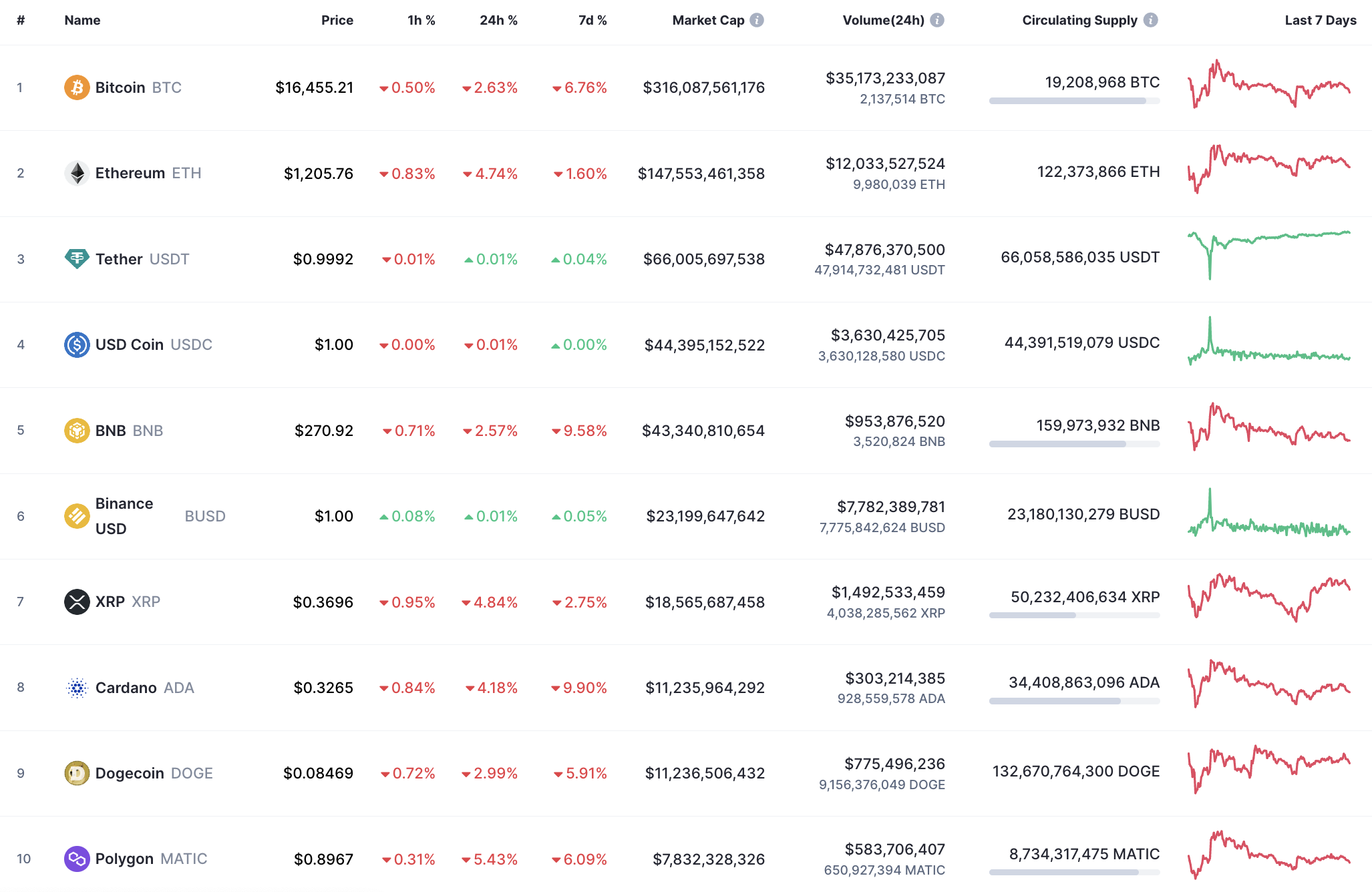Viewport: 1372px width, 892px height.
Task: Click the Name column header
Action: pos(82,20)
